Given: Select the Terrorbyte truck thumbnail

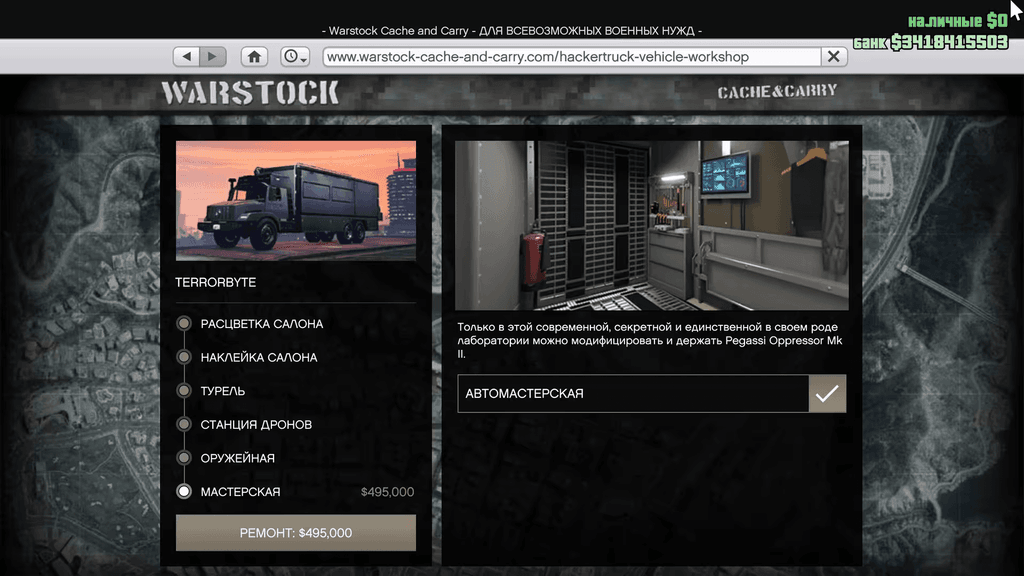Looking at the screenshot, I should click(x=296, y=200).
